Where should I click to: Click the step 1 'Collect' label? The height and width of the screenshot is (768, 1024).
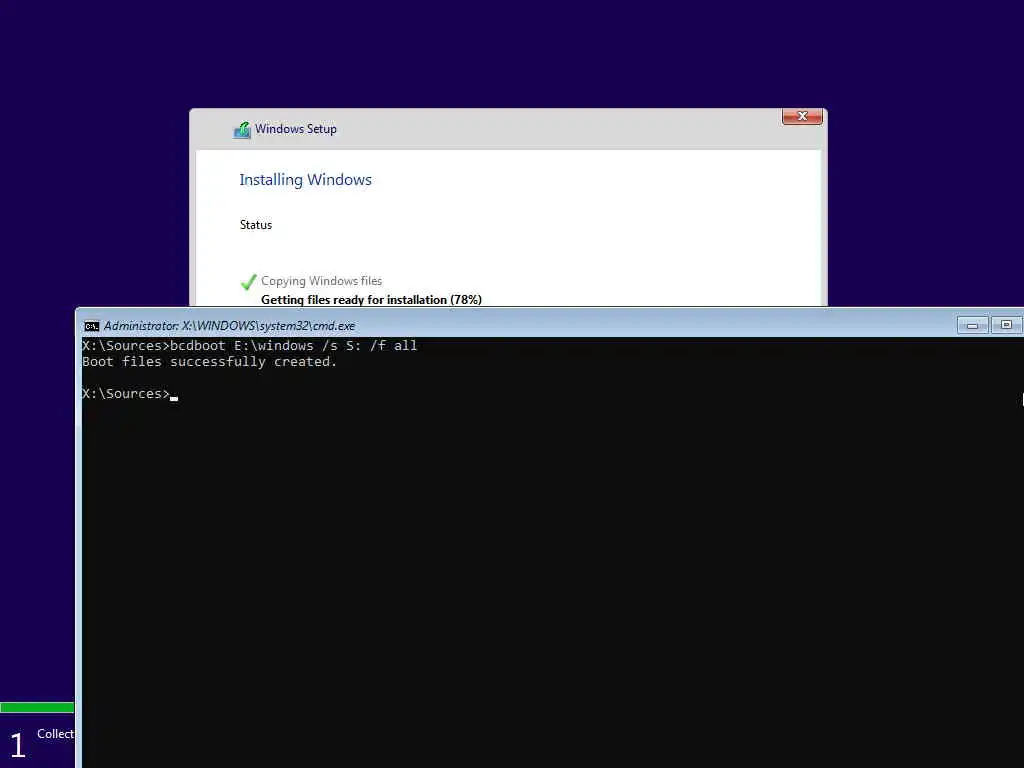[x=56, y=734]
